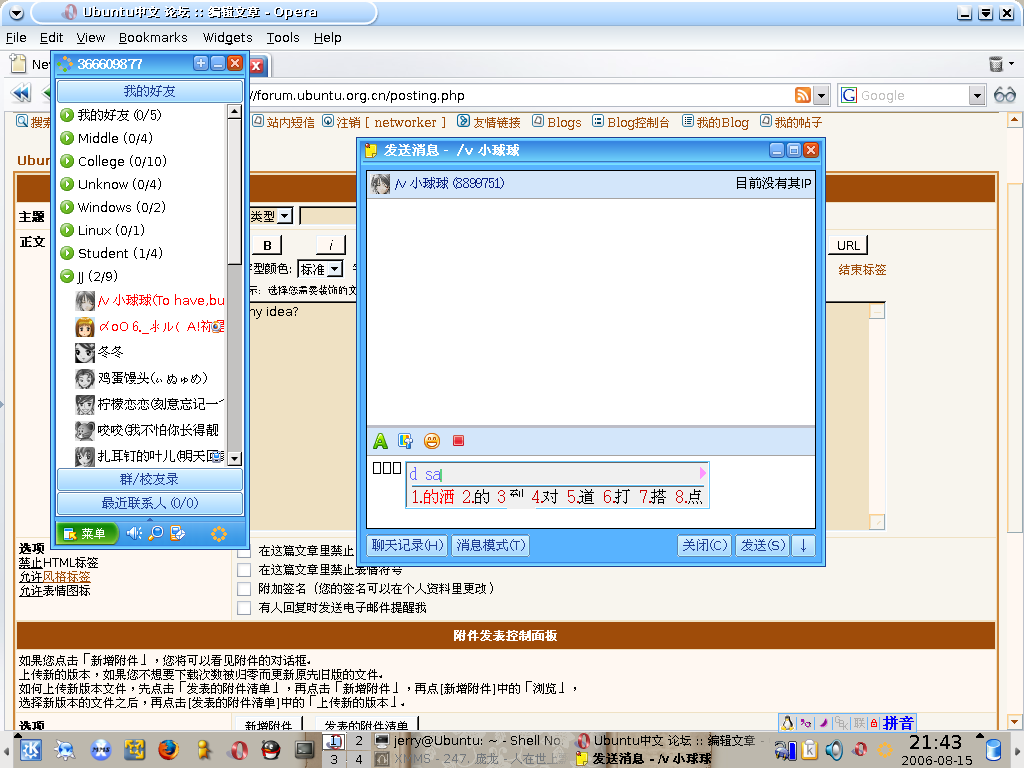The width and height of the screenshot is (1024, 768).
Task: Toggle sound speaker icon in QQ buddy window
Action: [x=134, y=534]
